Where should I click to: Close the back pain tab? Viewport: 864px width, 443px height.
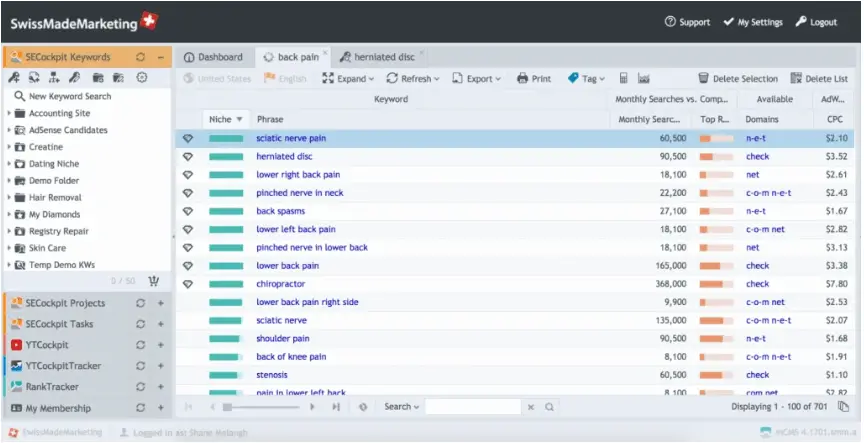pos(325,53)
